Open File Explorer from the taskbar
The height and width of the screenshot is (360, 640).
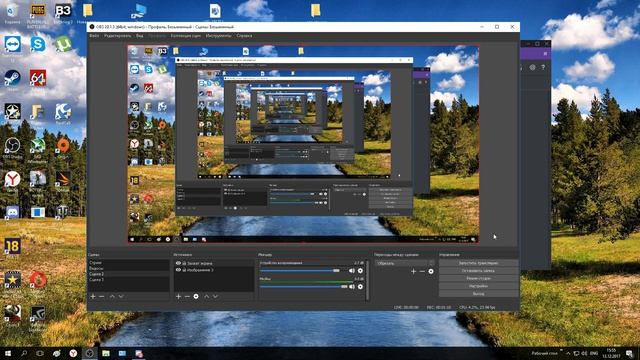coord(106,353)
